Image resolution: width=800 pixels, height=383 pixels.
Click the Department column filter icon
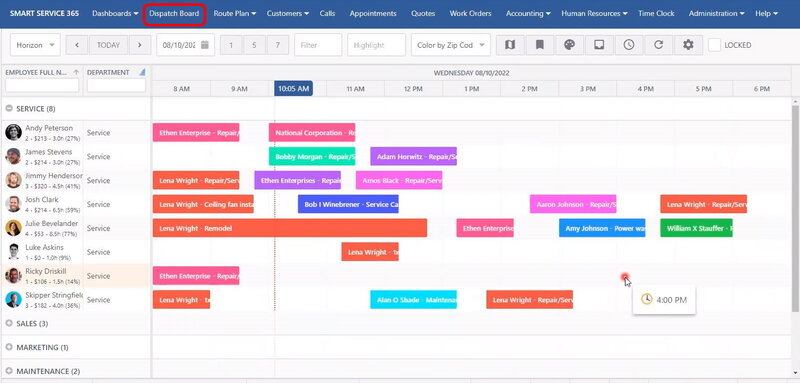(x=142, y=72)
